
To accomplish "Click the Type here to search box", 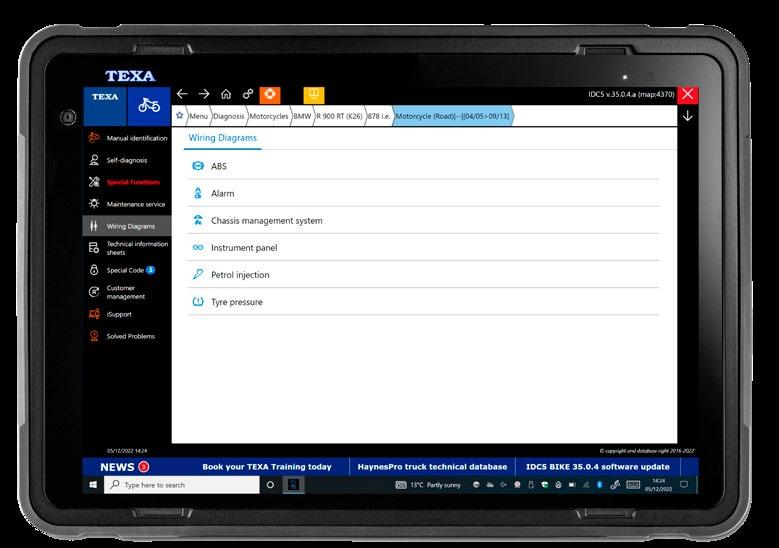I will pyautogui.click(x=182, y=484).
